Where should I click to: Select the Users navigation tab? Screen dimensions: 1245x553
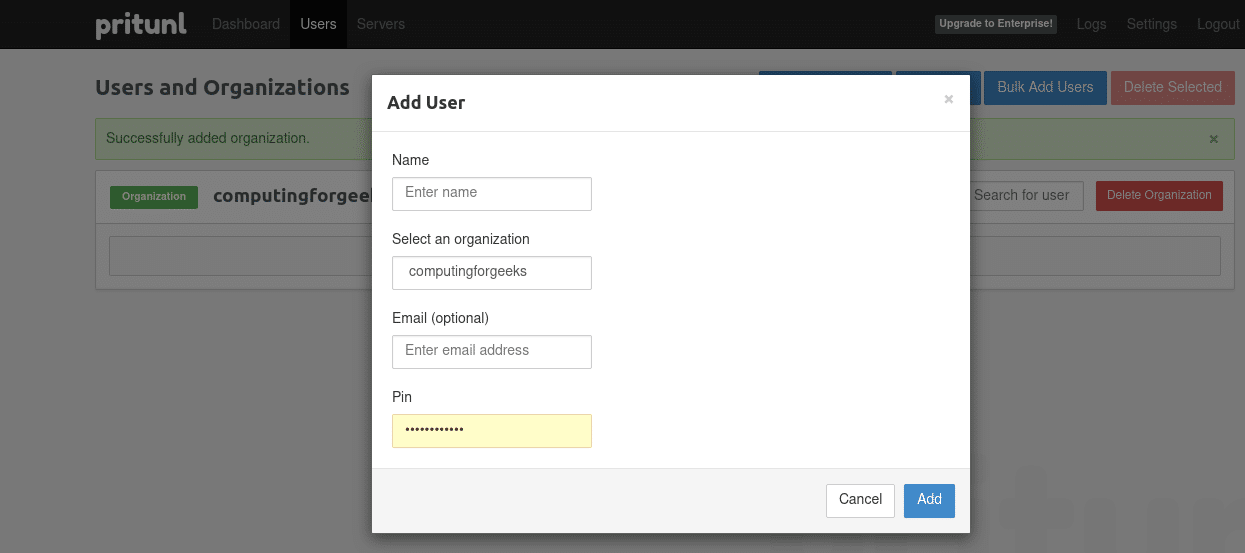click(x=318, y=24)
